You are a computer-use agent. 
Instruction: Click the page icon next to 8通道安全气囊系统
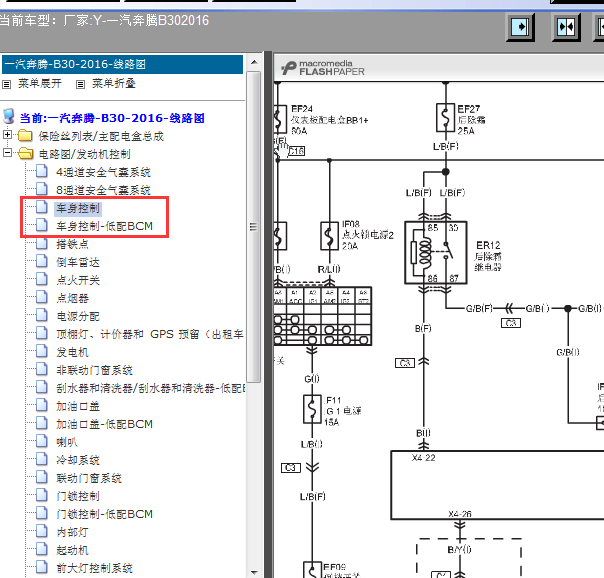tap(42, 189)
